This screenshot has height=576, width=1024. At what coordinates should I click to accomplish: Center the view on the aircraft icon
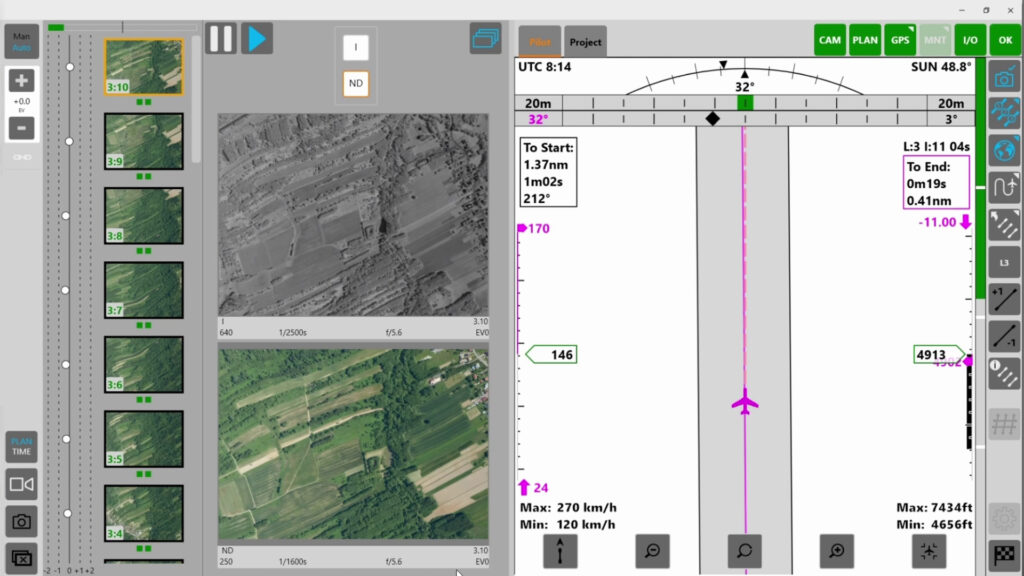[x=929, y=551]
